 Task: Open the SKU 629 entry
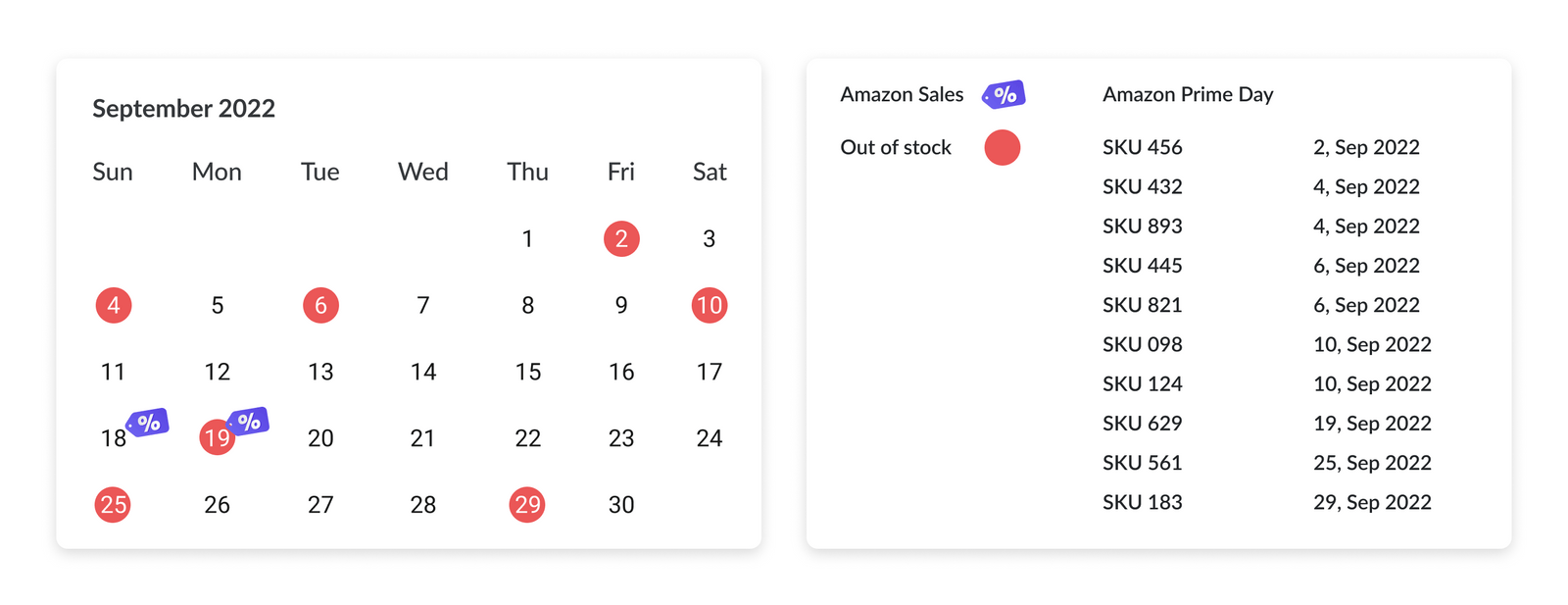(x=1142, y=423)
